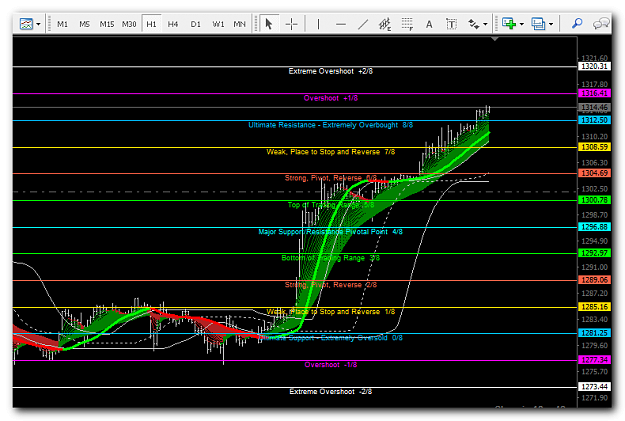
Task: Select the Fibonacci retracement tool
Action: (407, 24)
